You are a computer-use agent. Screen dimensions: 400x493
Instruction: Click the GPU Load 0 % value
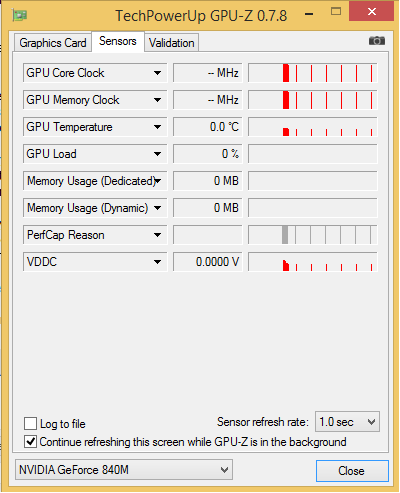click(208, 154)
